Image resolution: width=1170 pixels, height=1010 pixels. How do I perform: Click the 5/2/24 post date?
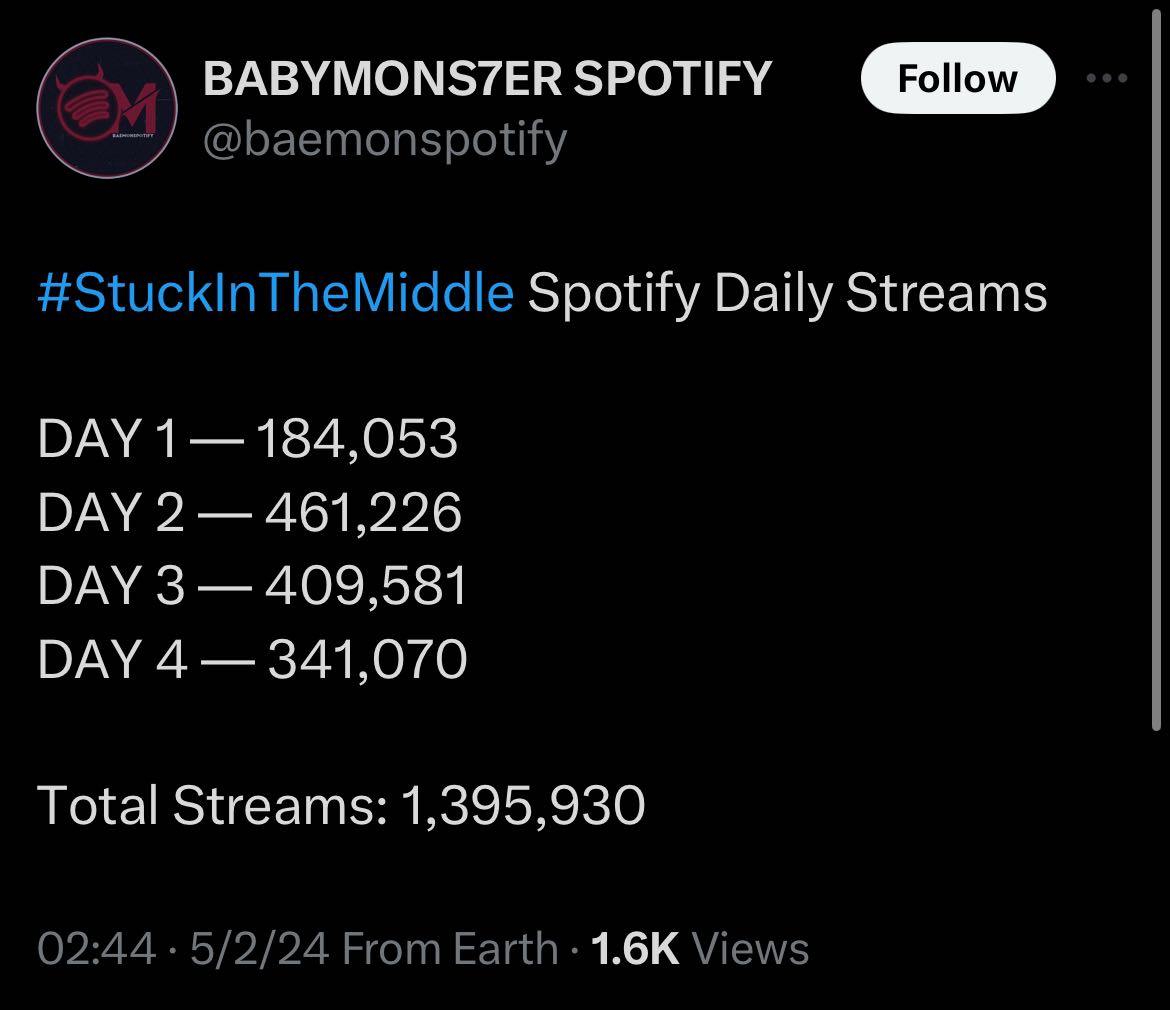coord(259,948)
